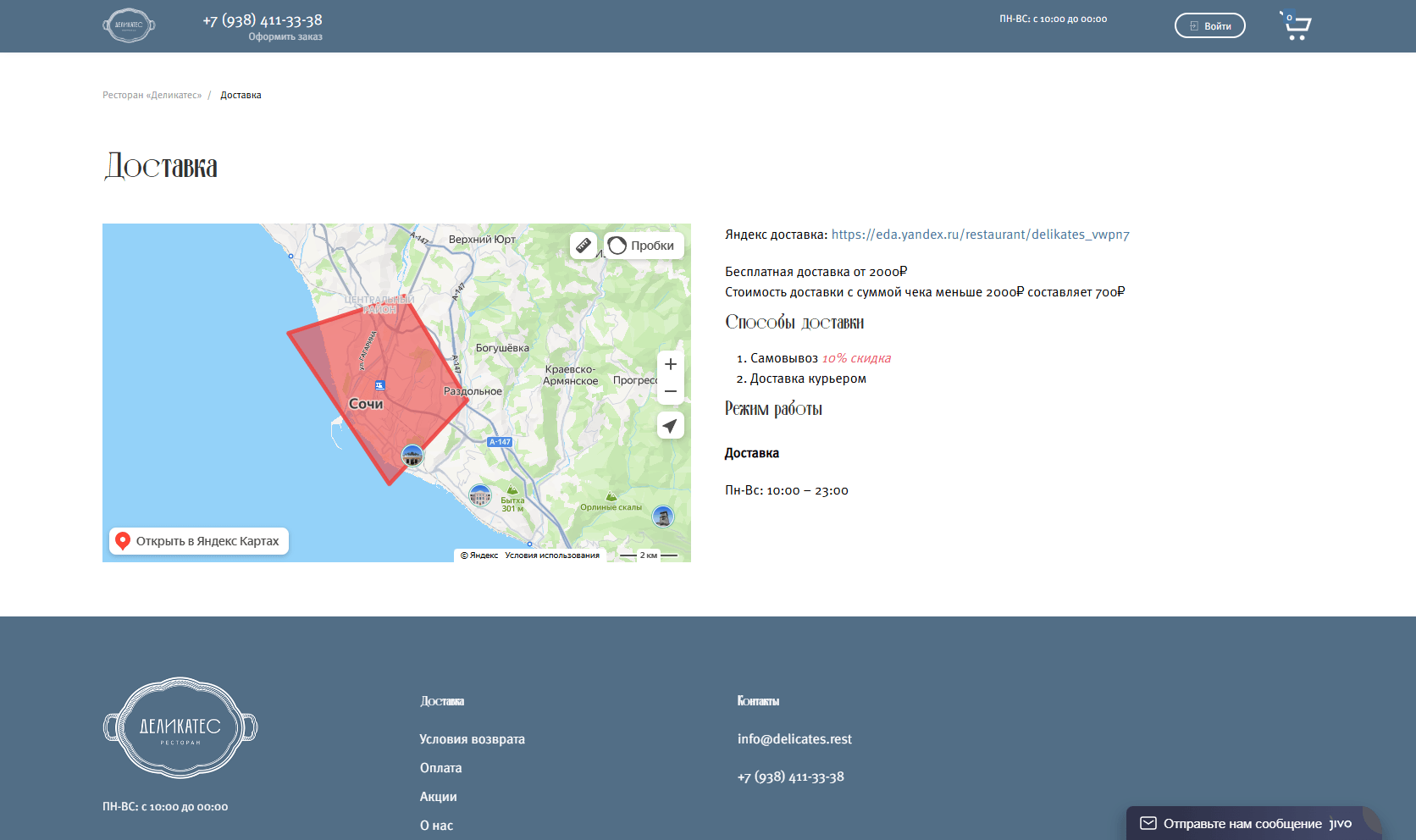Click the Оформить заказ link
Image resolution: width=1416 pixels, height=840 pixels.
285,37
